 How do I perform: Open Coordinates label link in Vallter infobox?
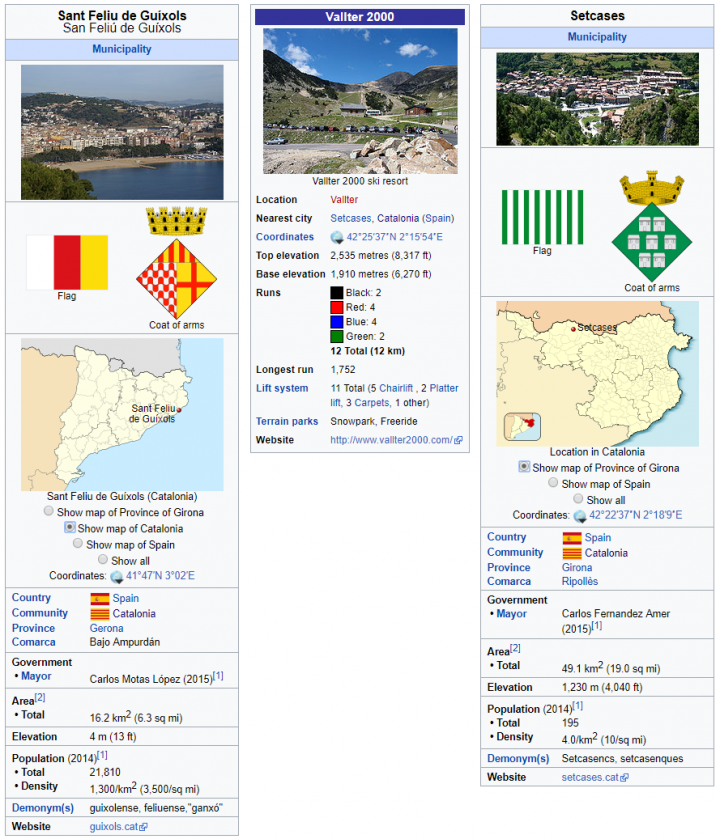point(285,237)
